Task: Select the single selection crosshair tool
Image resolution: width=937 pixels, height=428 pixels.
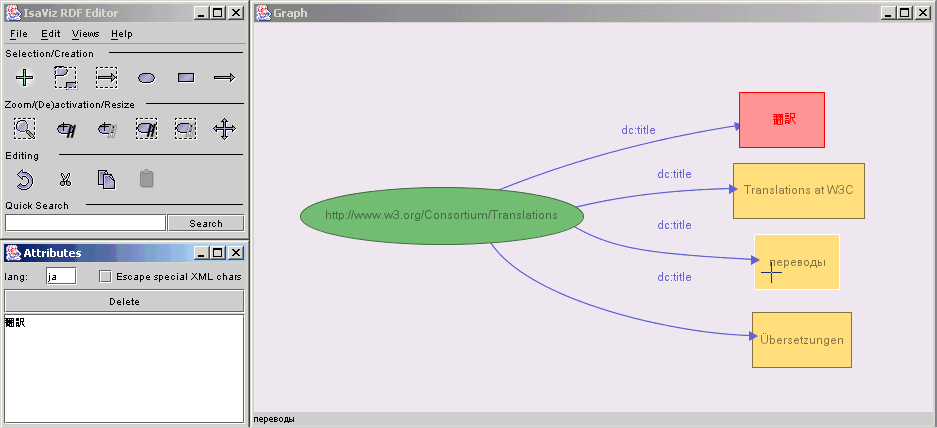Action: pyautogui.click(x=25, y=77)
